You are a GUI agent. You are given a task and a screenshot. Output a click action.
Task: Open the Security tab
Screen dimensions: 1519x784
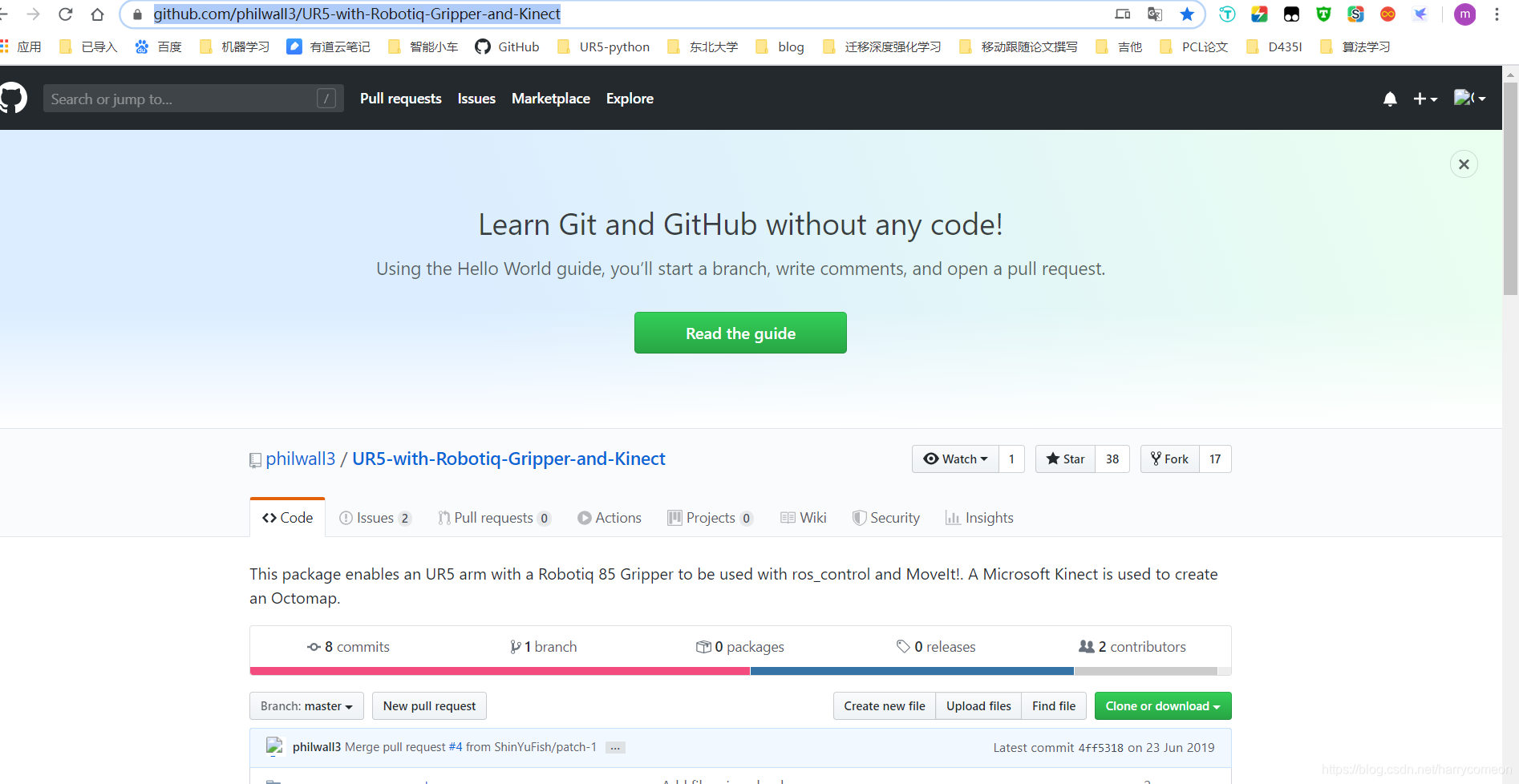886,518
